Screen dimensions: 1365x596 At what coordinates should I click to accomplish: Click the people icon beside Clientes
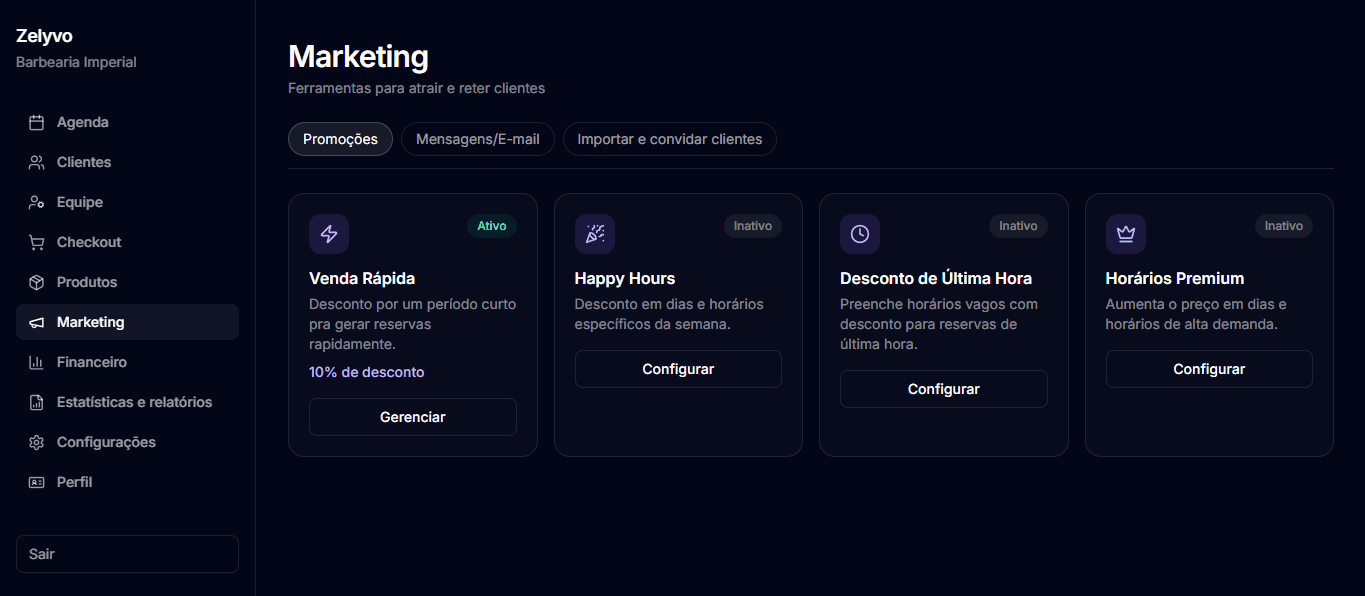click(x=37, y=162)
